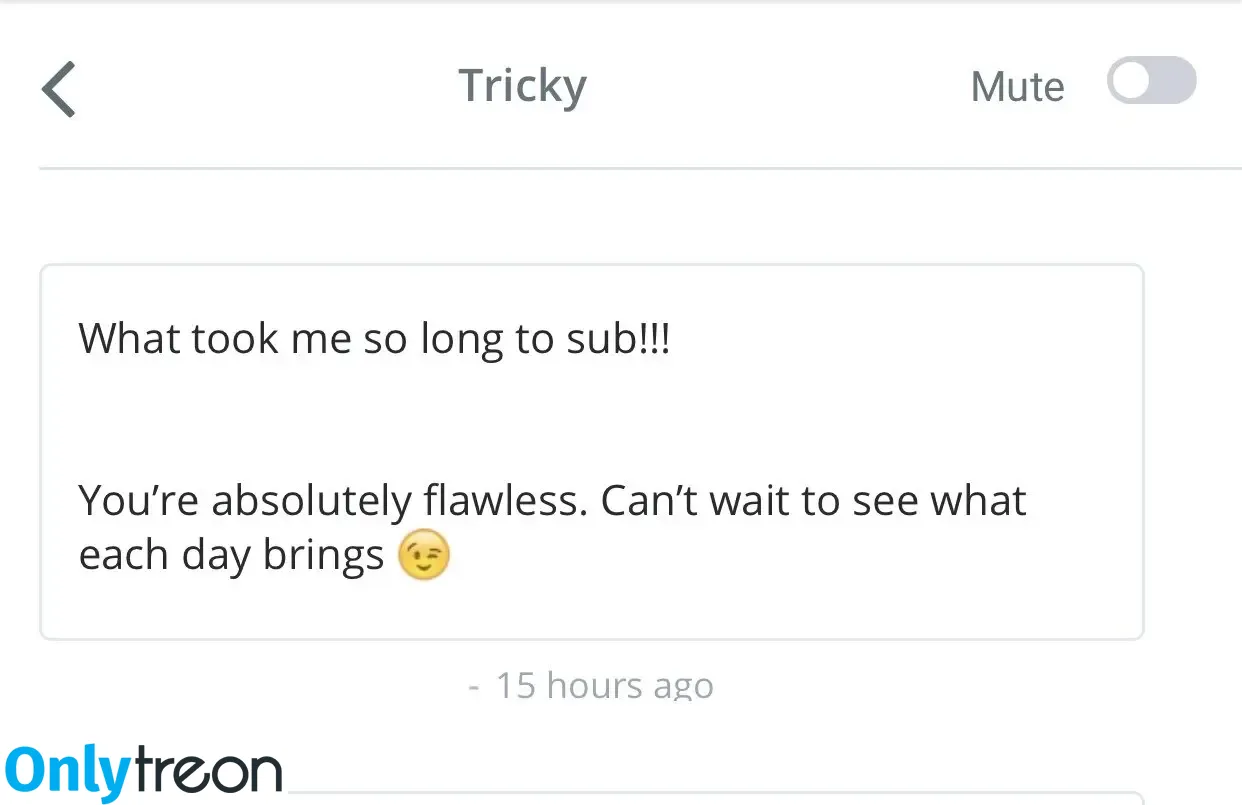1242x805 pixels.
Task: Click the Onlytreon watermark logo
Action: pos(143,771)
